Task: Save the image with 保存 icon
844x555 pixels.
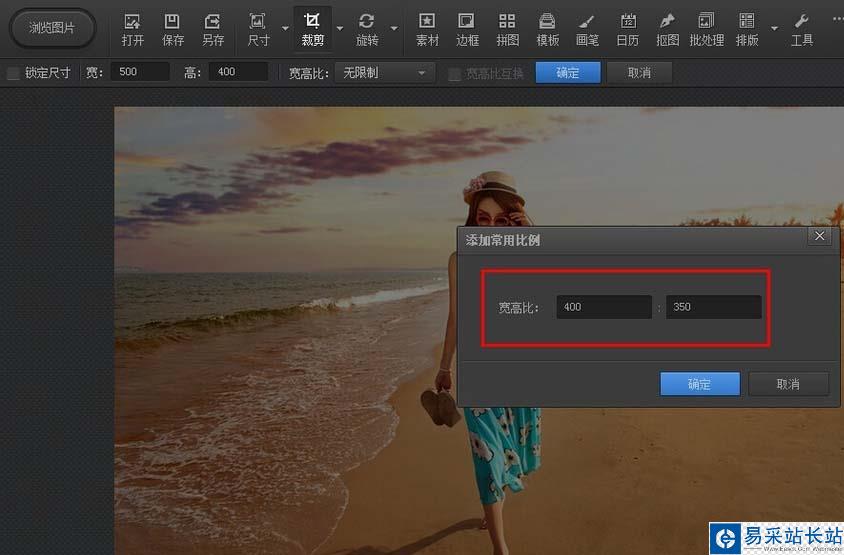Action: [172, 30]
